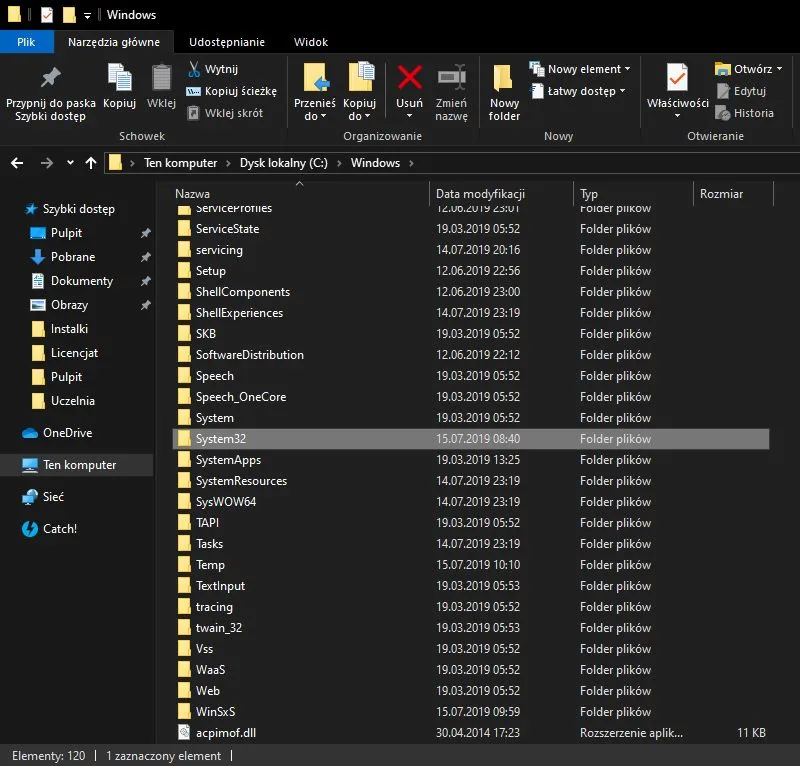Image resolution: width=800 pixels, height=766 pixels.
Task: Select the Wytnij (Cut) icon
Action: click(x=196, y=68)
